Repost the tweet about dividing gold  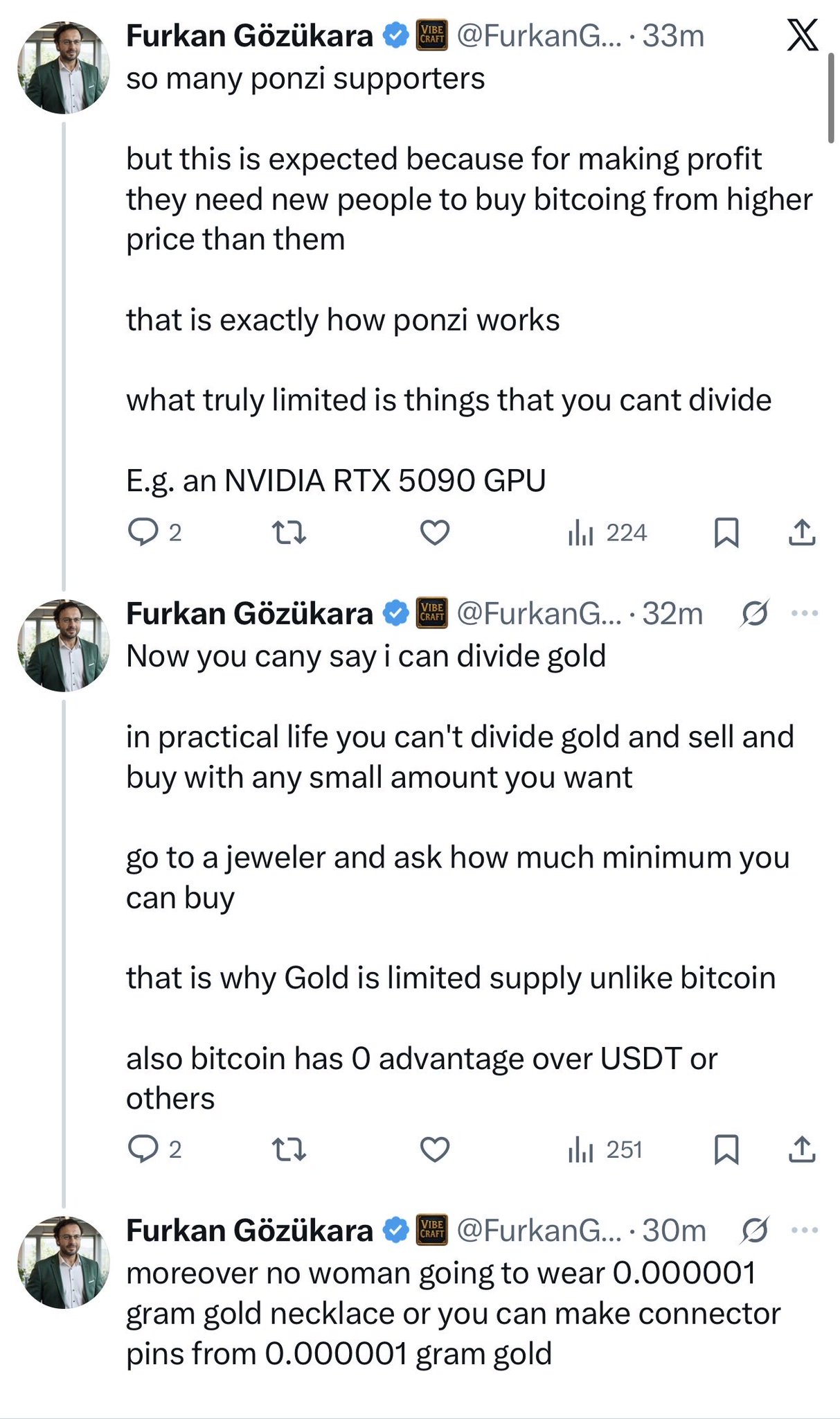(289, 1149)
